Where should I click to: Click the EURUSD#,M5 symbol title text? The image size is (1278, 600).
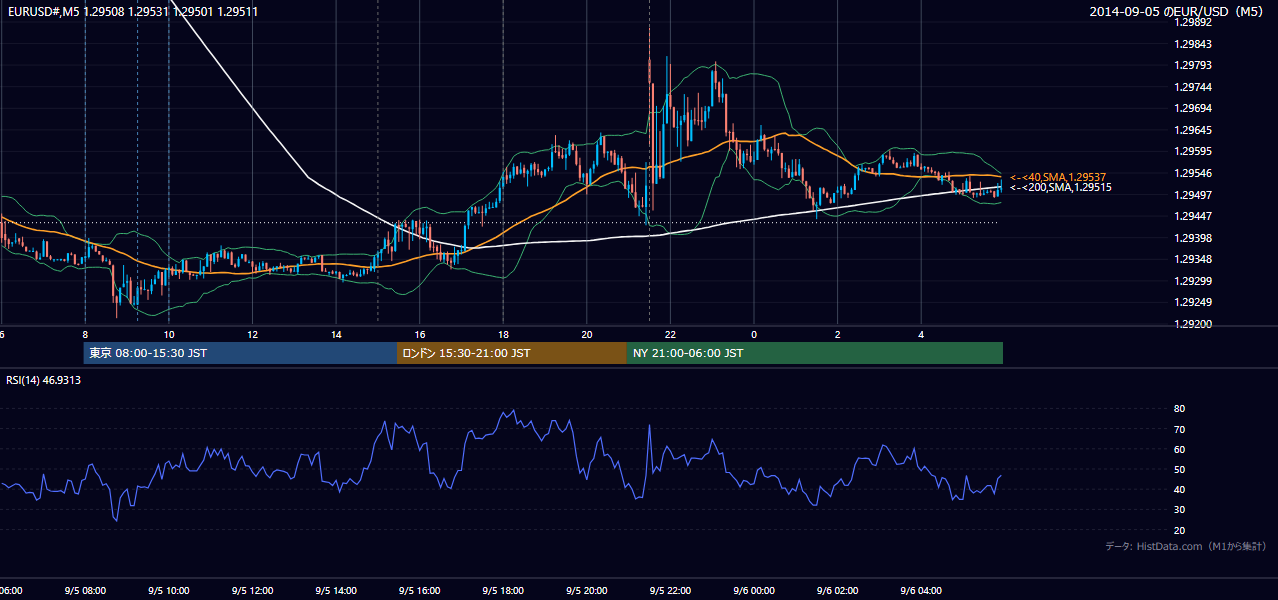click(x=42, y=12)
